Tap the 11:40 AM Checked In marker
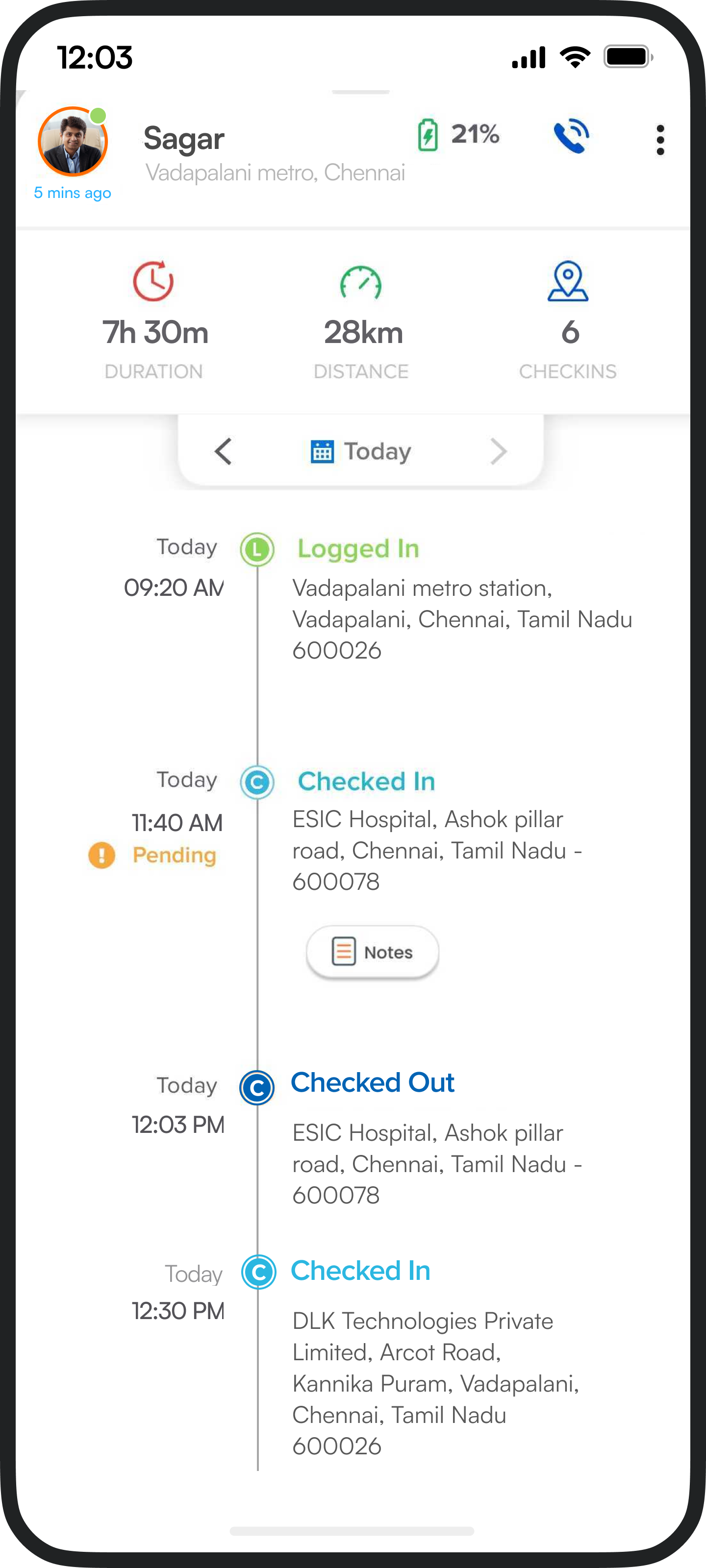Viewport: 706px width, 1568px height. tap(257, 782)
